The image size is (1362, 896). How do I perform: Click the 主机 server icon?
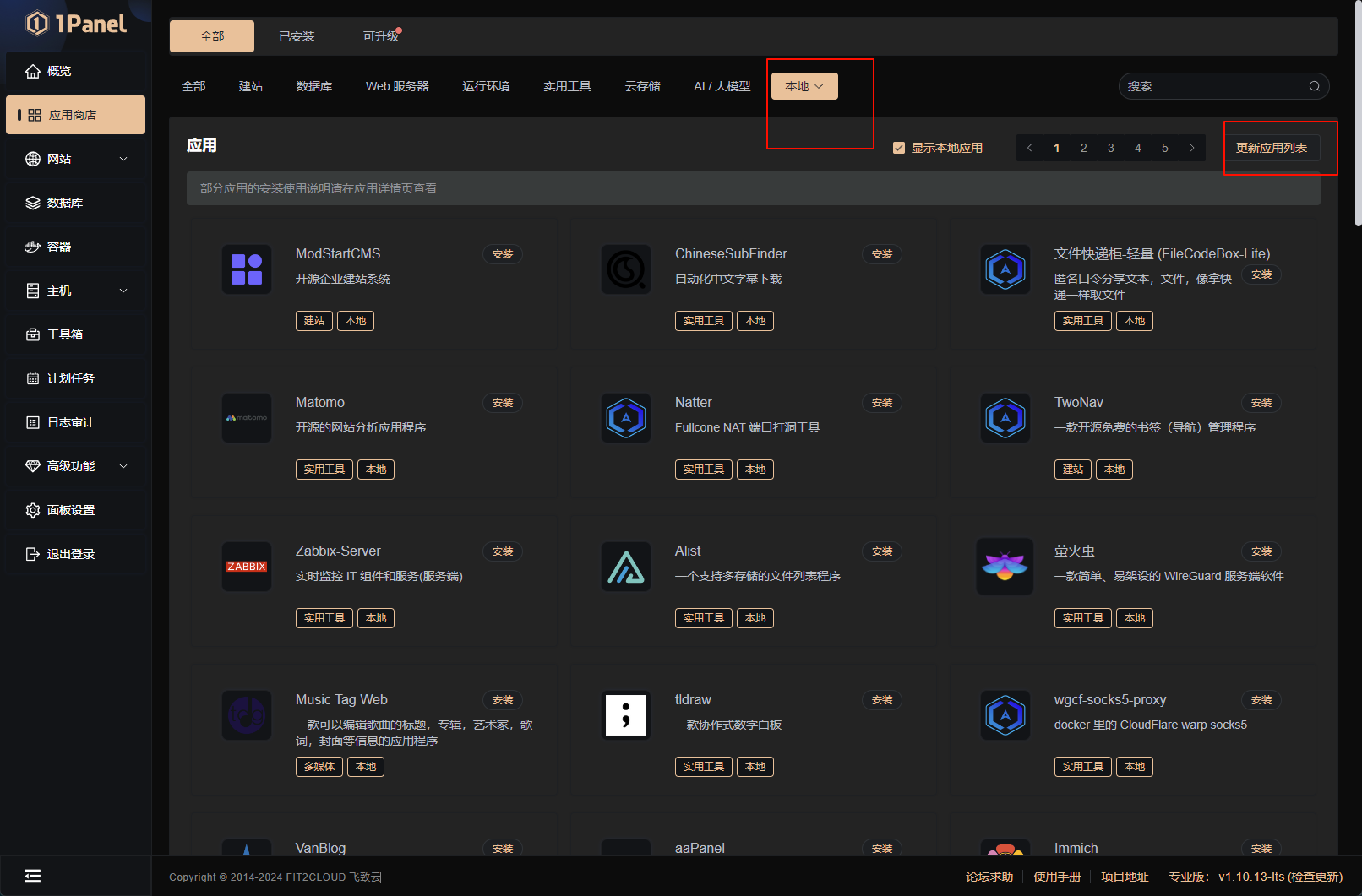click(x=33, y=291)
